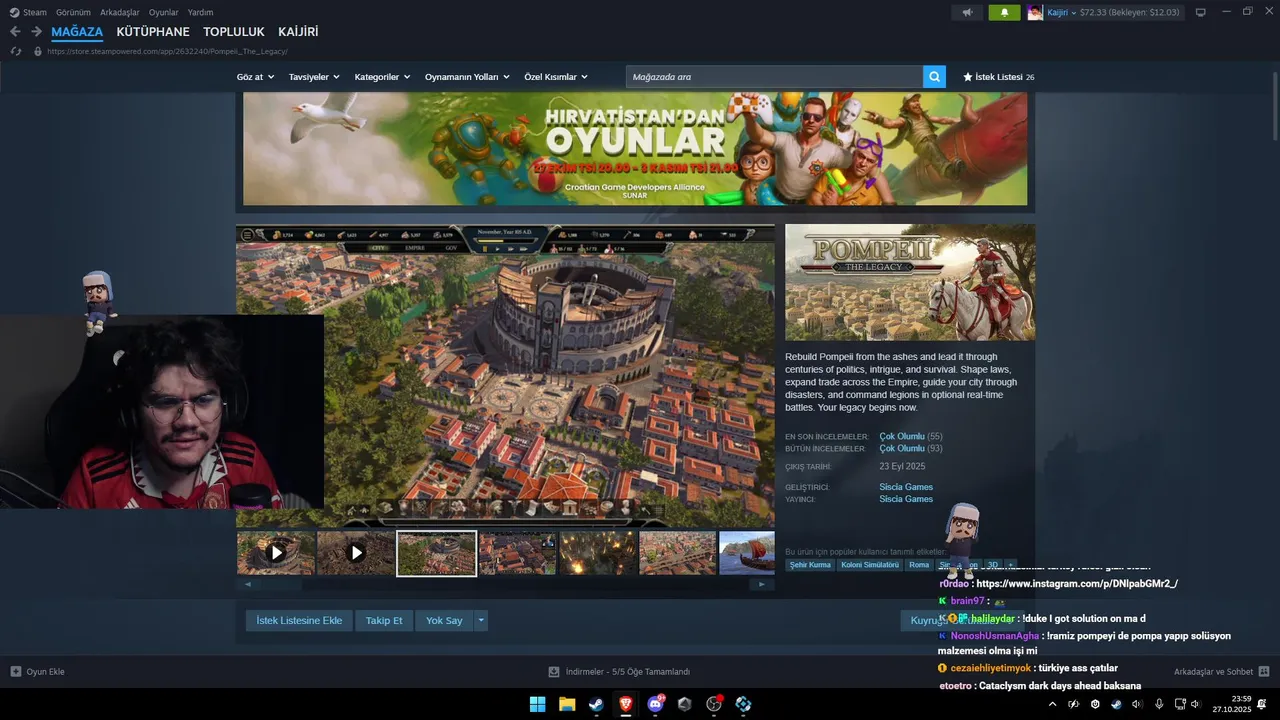1280x720 pixels.
Task: Go back using the browser back arrow
Action: pyautogui.click(x=15, y=32)
